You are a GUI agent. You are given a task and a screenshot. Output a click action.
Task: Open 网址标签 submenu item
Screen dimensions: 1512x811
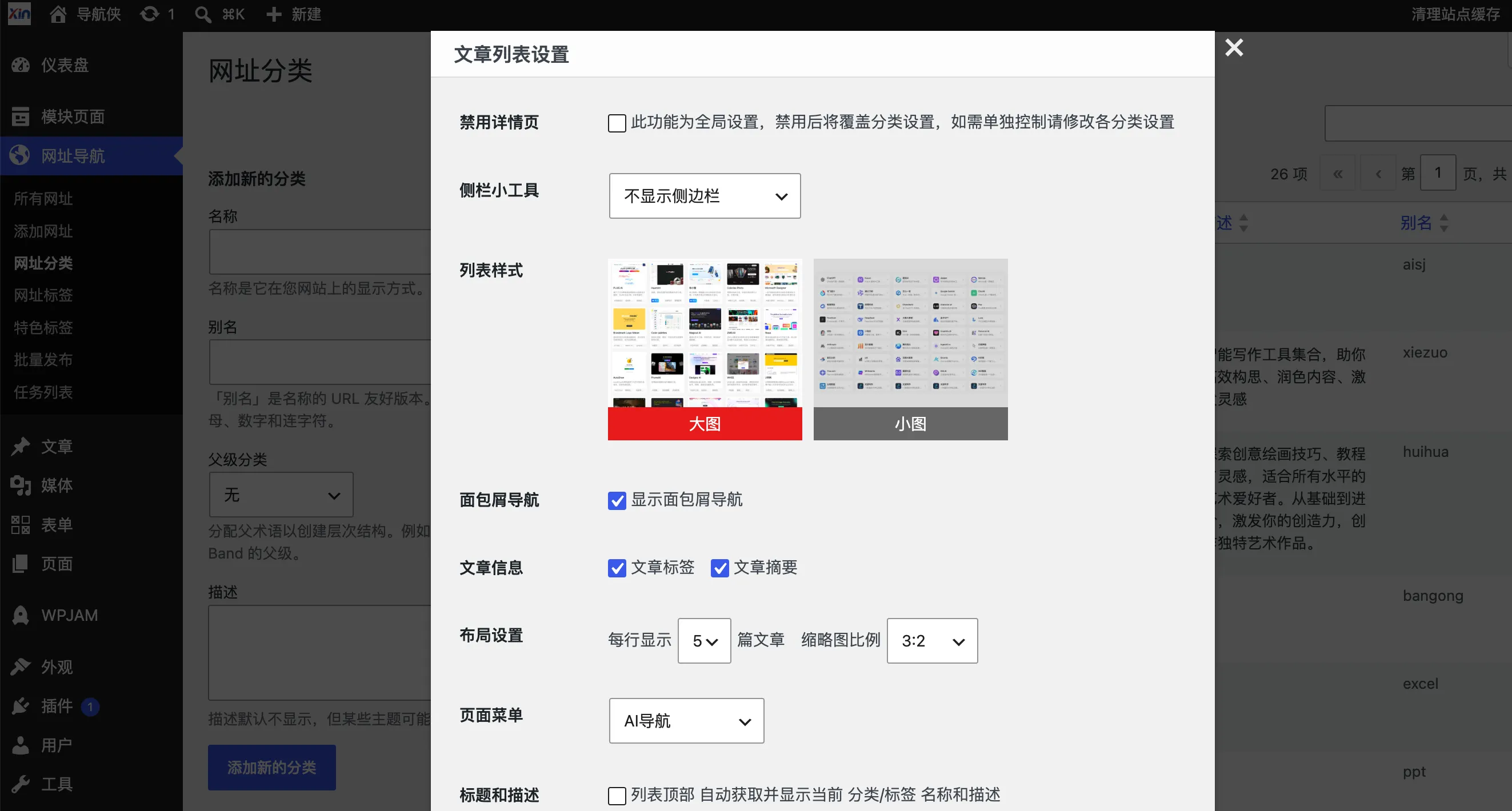tap(43, 295)
